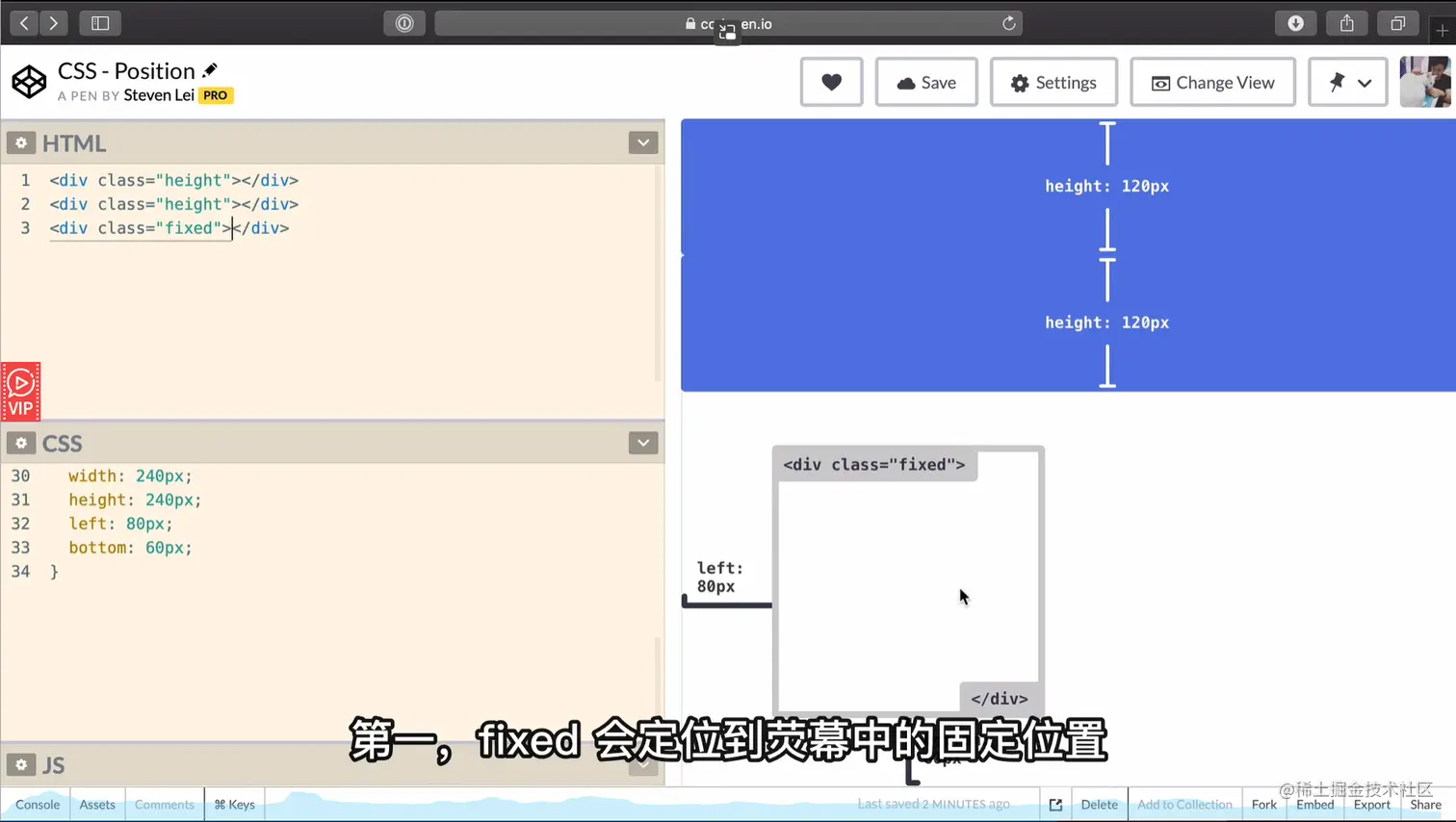Image resolution: width=1456 pixels, height=822 pixels.
Task: Delete this pen
Action: pos(1099,805)
